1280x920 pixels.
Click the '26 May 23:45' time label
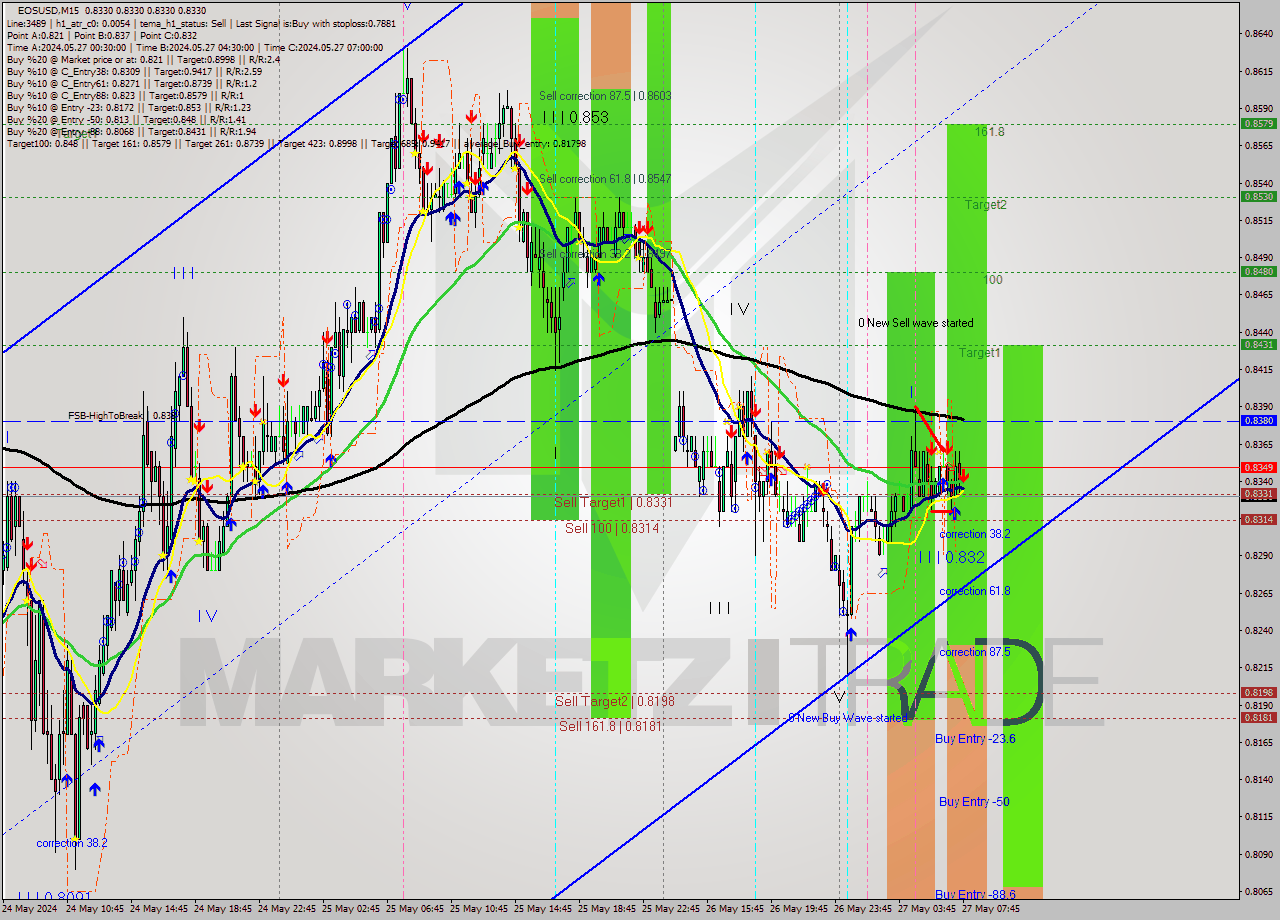864,909
